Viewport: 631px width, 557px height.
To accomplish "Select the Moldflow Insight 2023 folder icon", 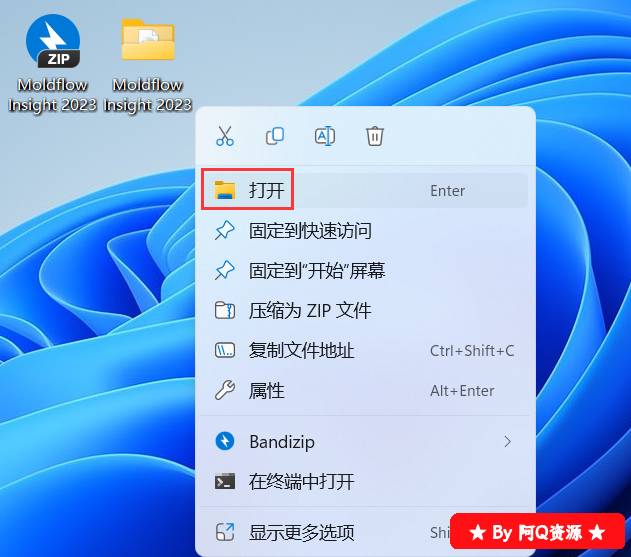I will [x=148, y=40].
